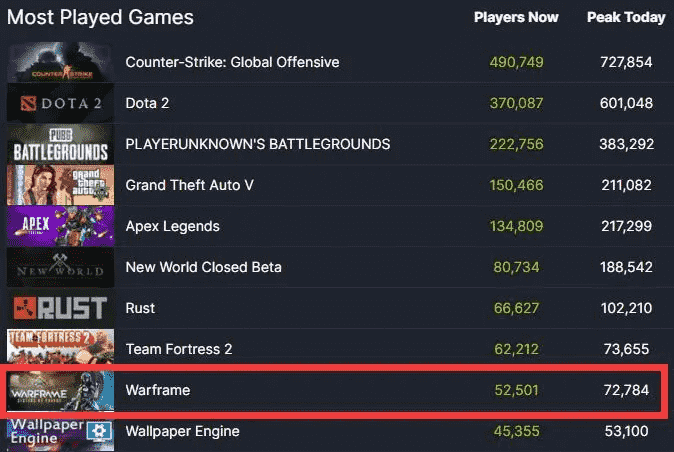Open PLAYERUNKNOWN'S BATTLEGROUNDS game link
This screenshot has height=452, width=674.
(x=258, y=144)
